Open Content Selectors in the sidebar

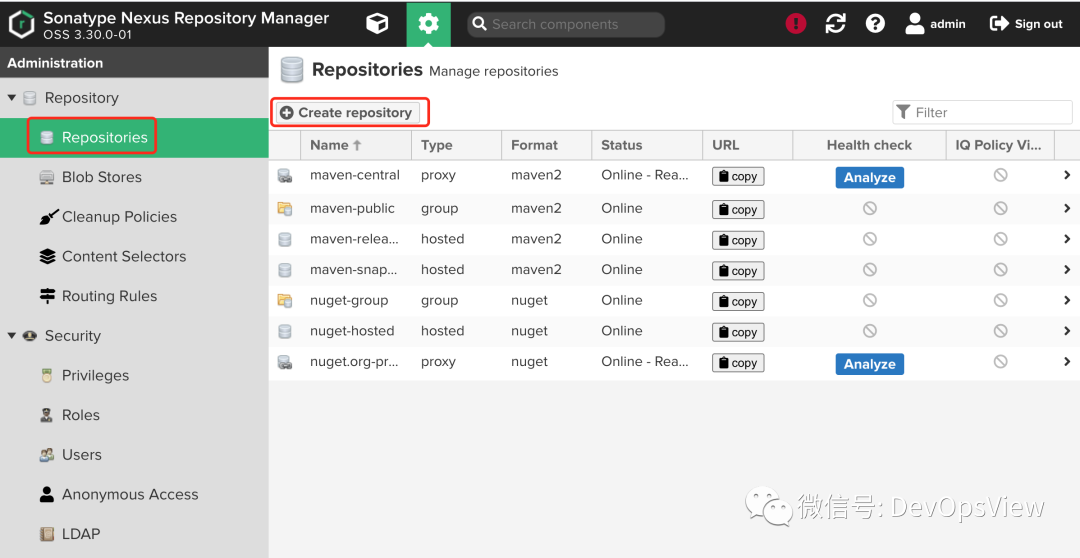click(x=134, y=256)
